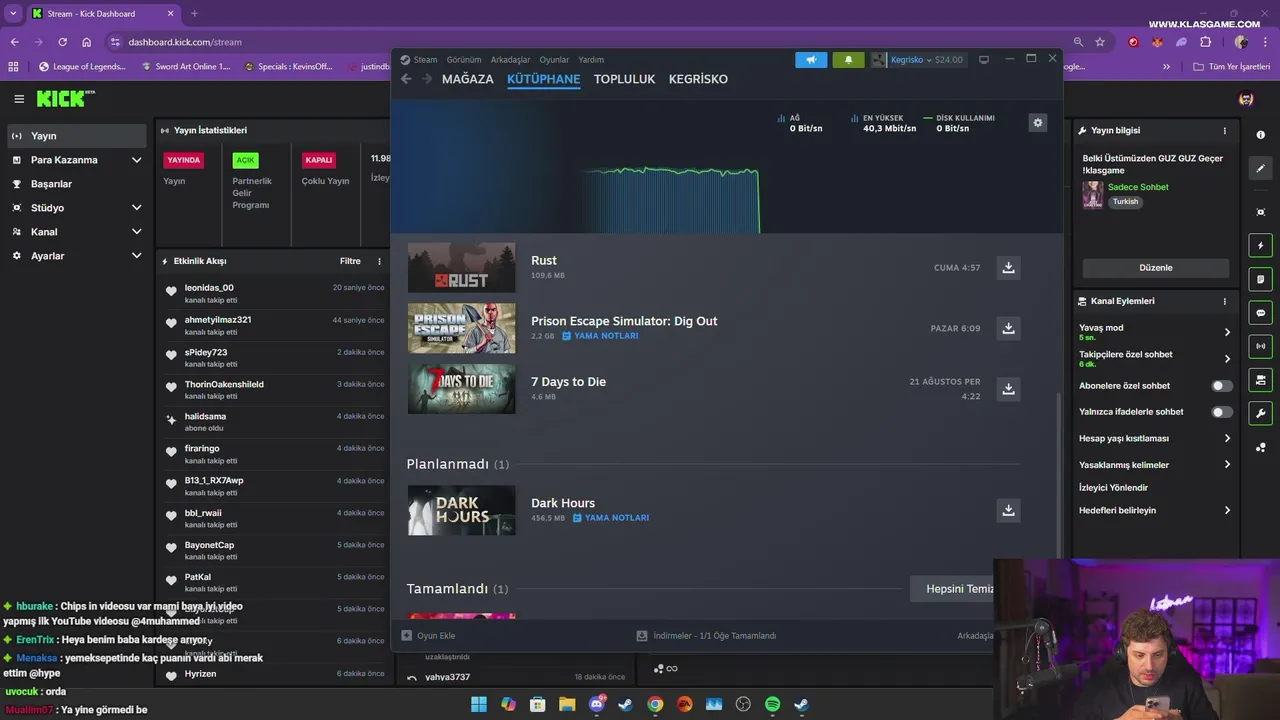Click the info icon in Kick right rail
The image size is (1280, 720).
(1260, 135)
